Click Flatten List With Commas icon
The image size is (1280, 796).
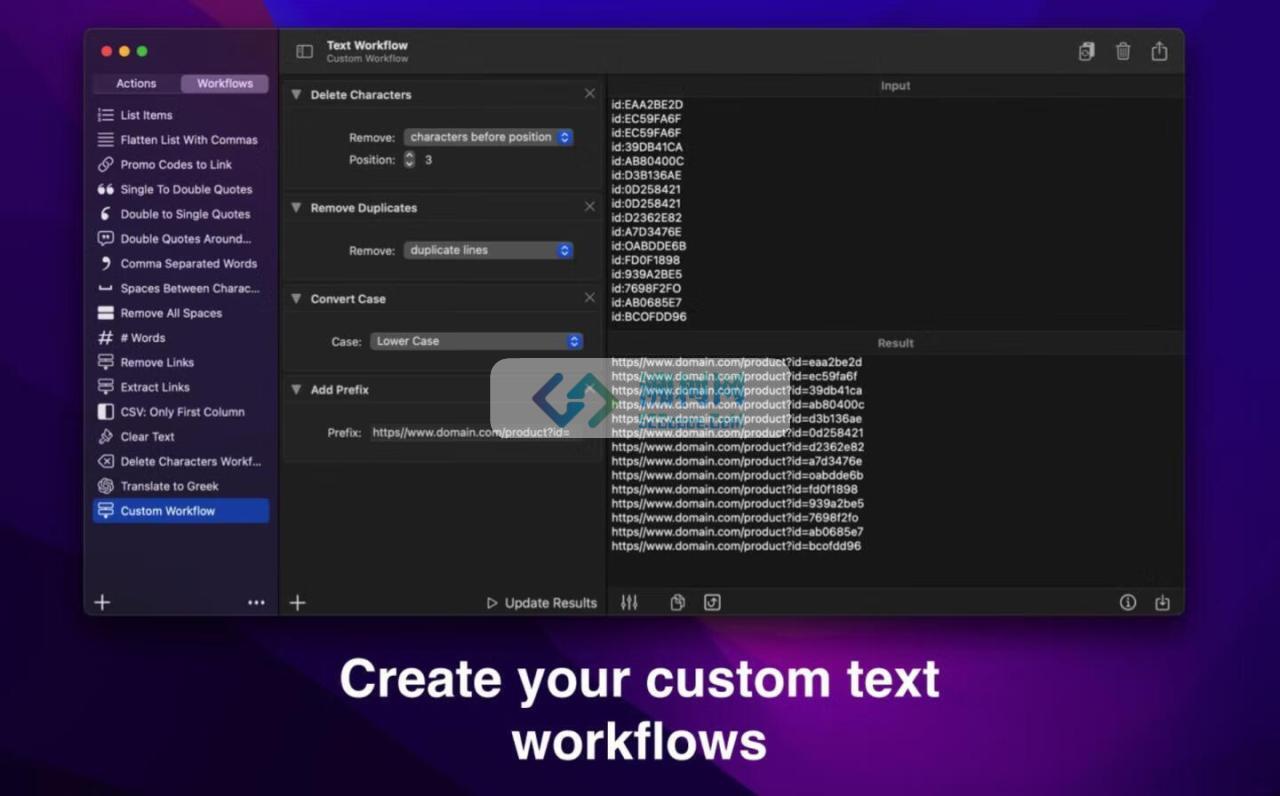pyautogui.click(x=105, y=140)
